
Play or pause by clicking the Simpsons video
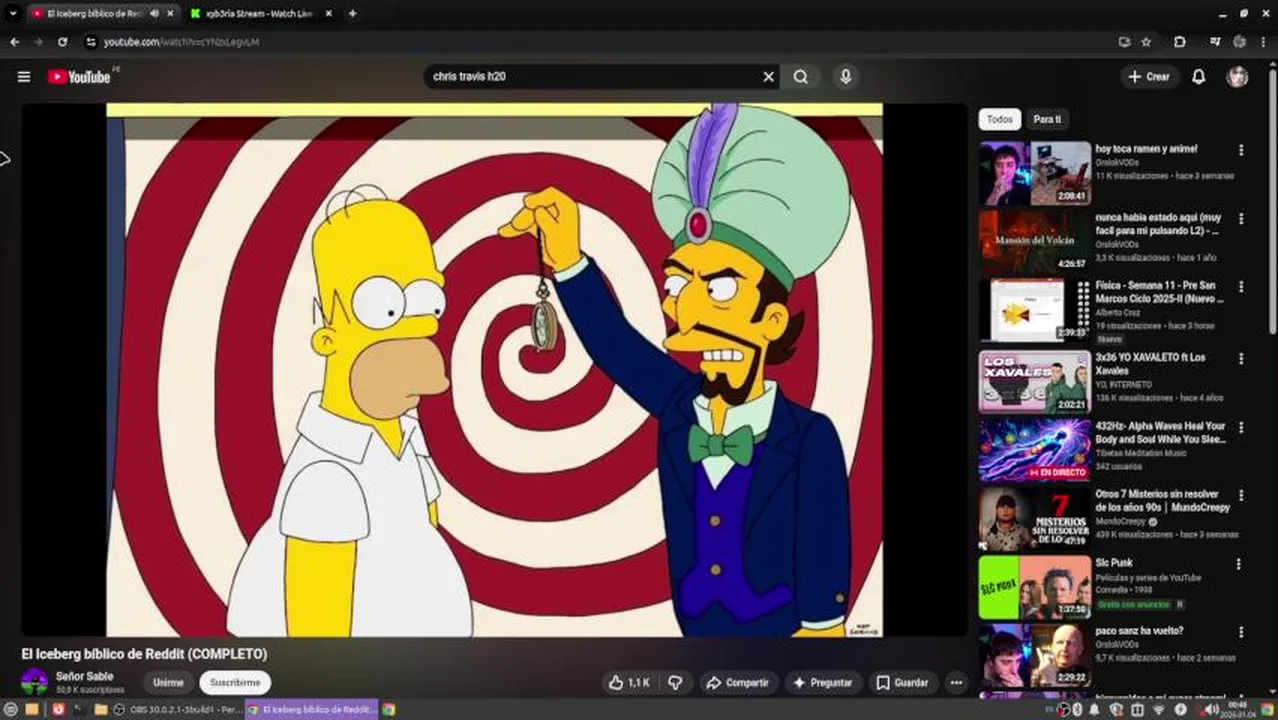coord(494,370)
